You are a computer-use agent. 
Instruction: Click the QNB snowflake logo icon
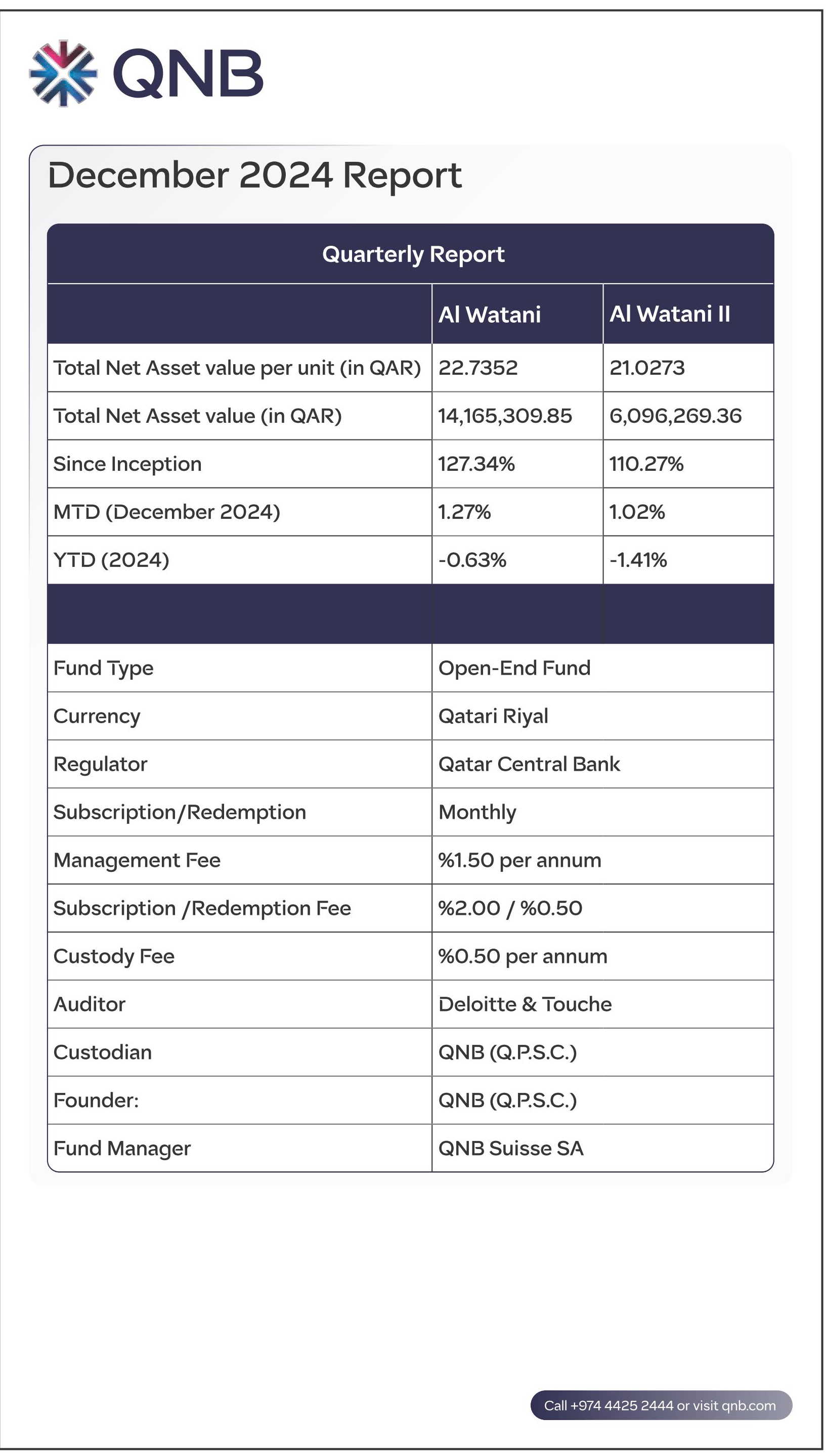coord(63,73)
